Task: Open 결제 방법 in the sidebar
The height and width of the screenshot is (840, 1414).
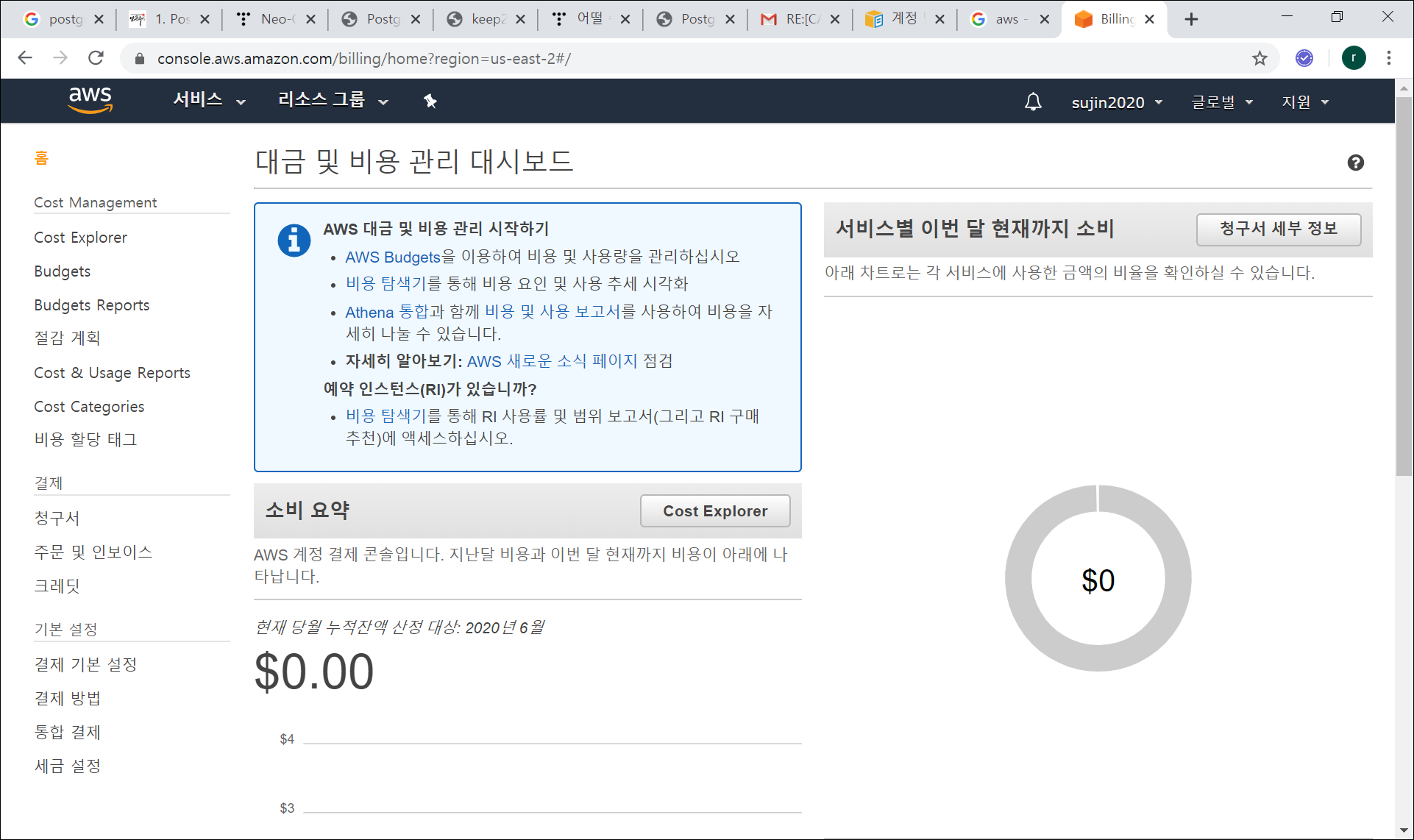Action: (68, 698)
